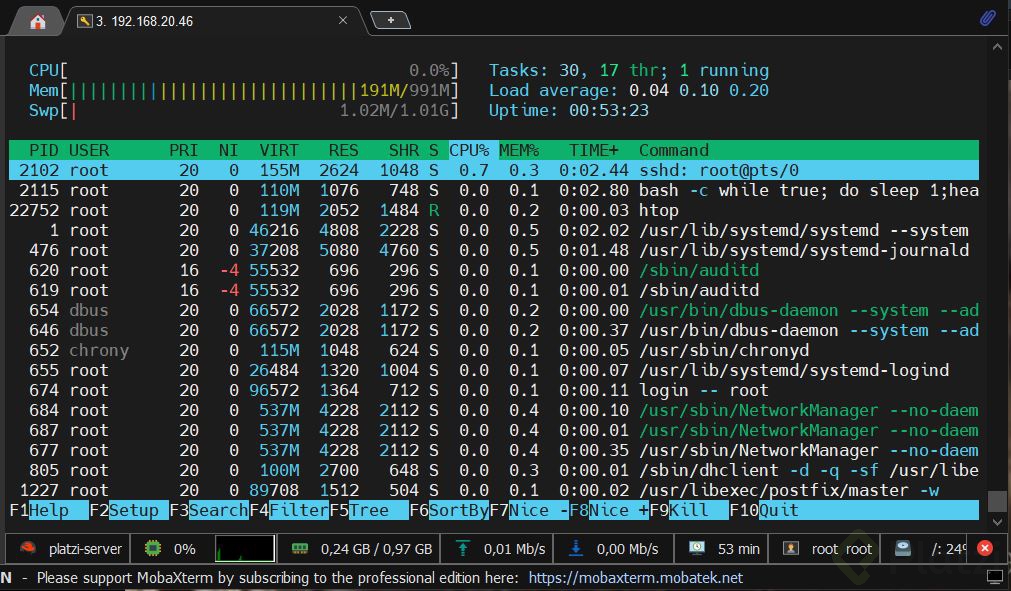Viewport: 1011px width, 591px height.
Task: Click F8 Nice + in htop footer
Action: (x=609, y=510)
